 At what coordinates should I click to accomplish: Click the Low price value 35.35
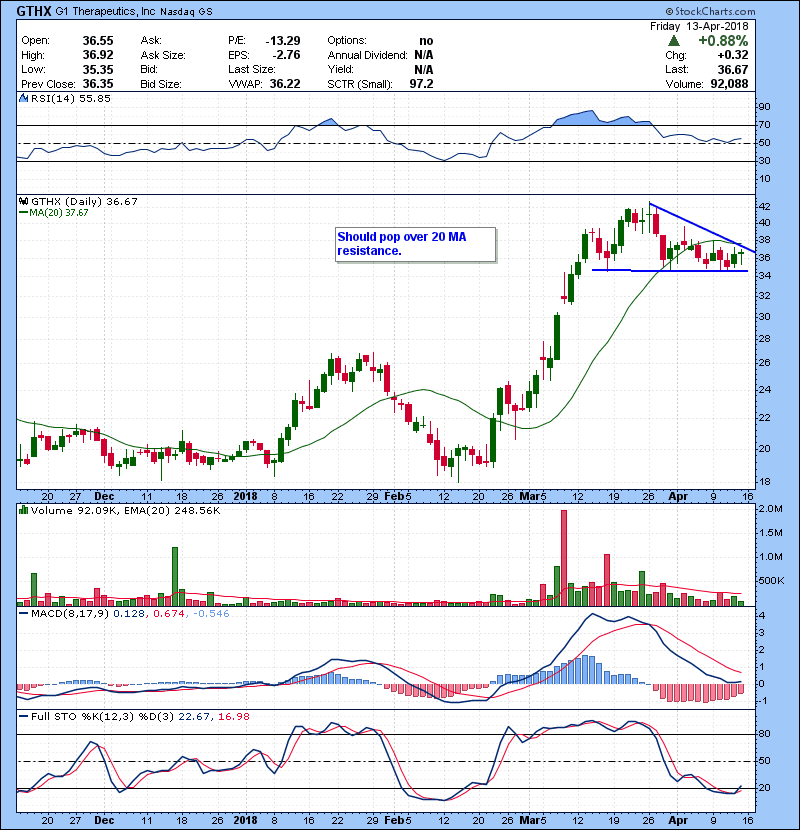click(98, 69)
